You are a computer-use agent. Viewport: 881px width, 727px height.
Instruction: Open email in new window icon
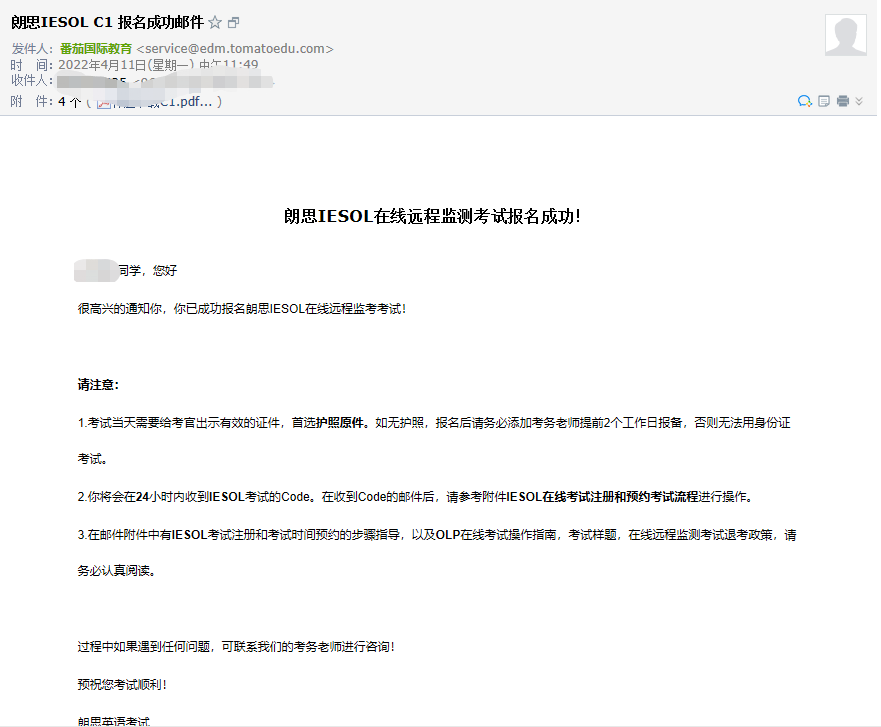tap(234, 22)
